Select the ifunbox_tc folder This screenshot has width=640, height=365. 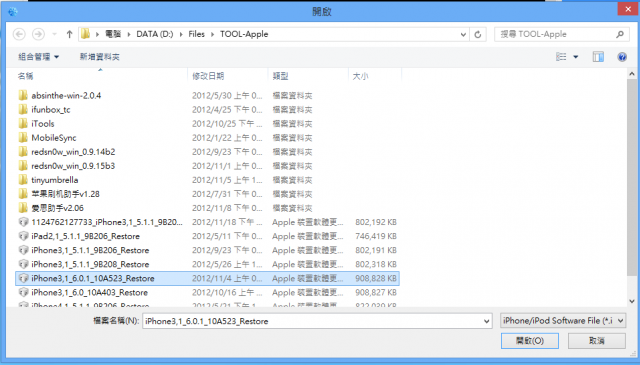click(51, 109)
